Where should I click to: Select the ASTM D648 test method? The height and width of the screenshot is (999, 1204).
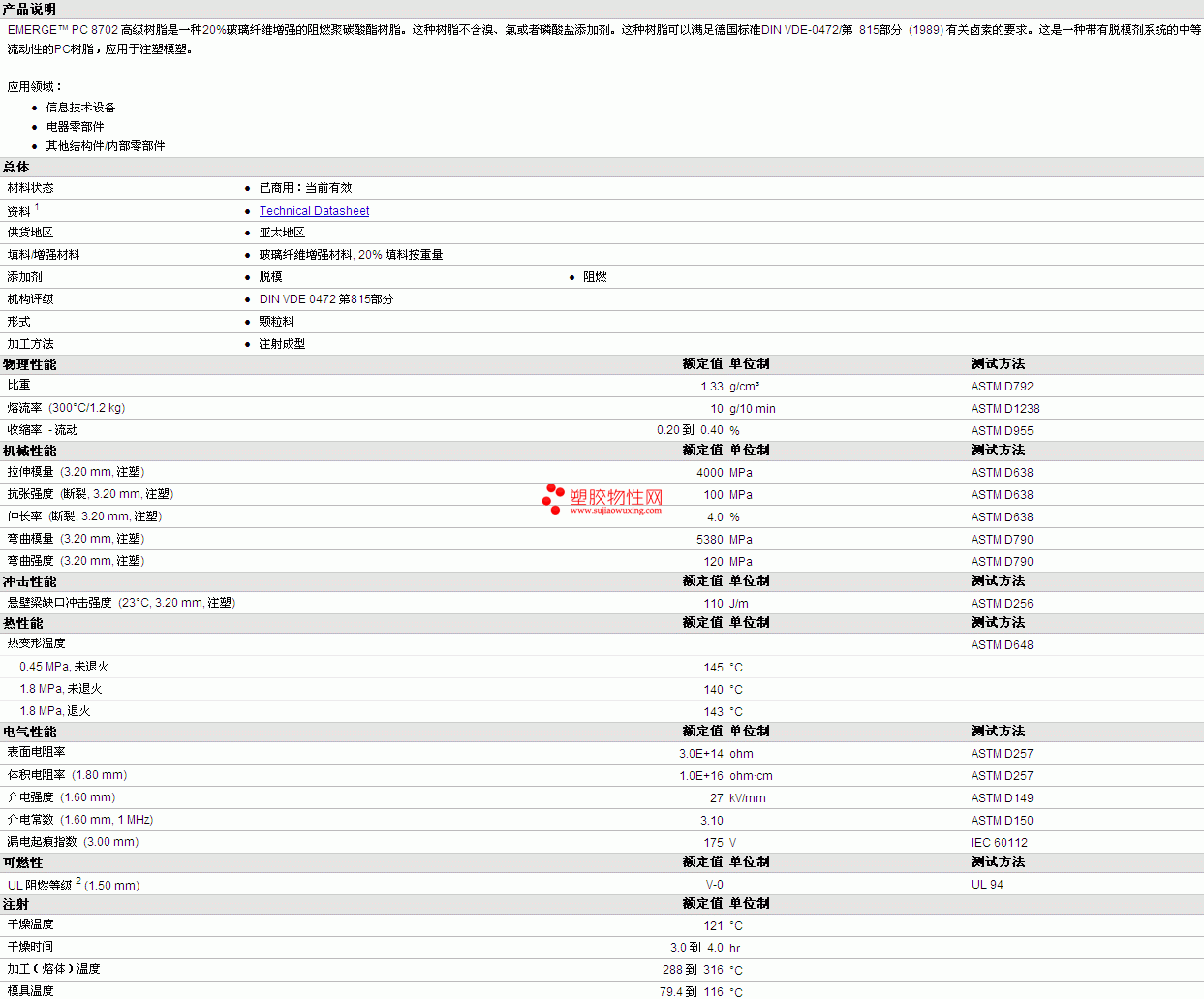1003,645
